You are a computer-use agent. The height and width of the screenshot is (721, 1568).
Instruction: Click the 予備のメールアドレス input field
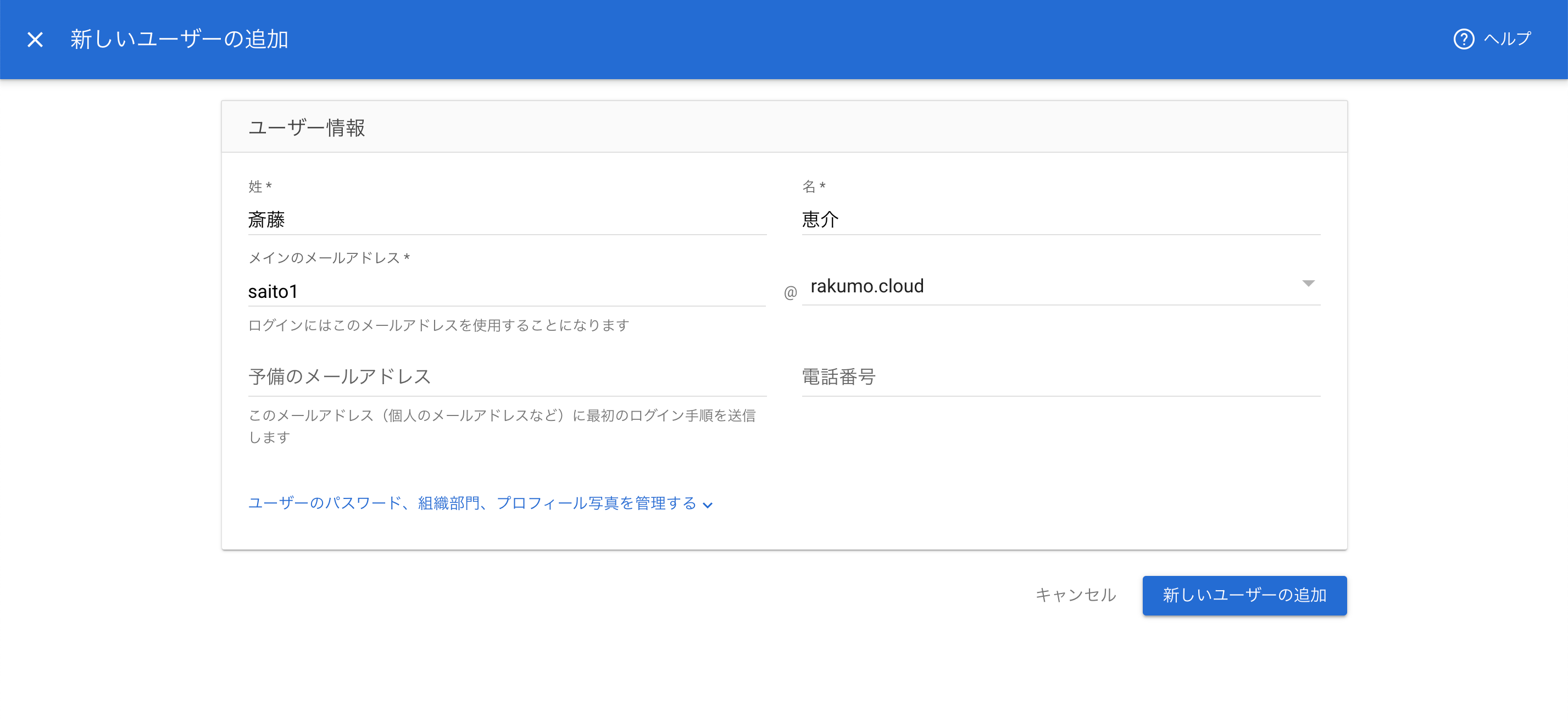tap(507, 376)
